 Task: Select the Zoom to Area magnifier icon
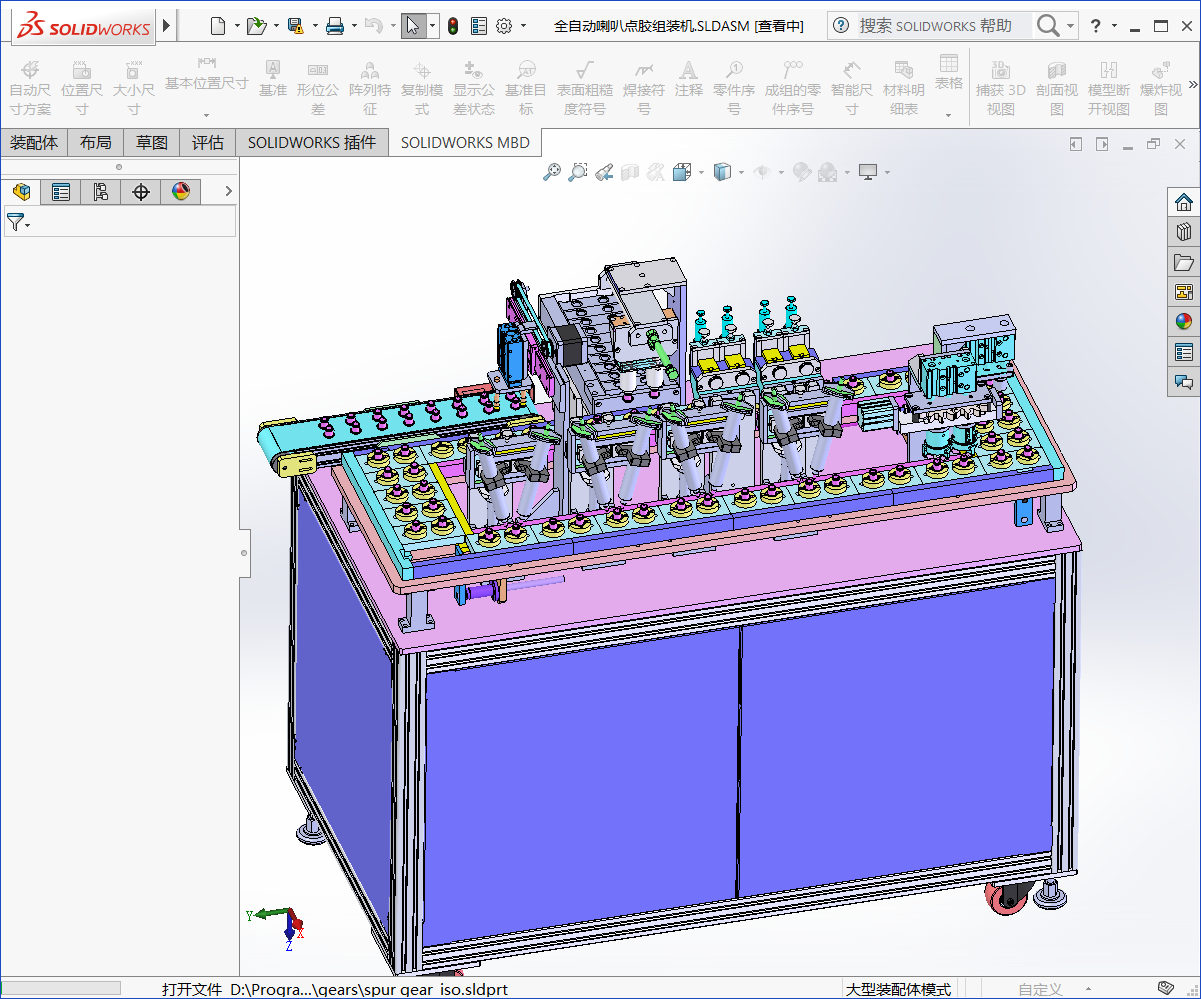(x=578, y=173)
